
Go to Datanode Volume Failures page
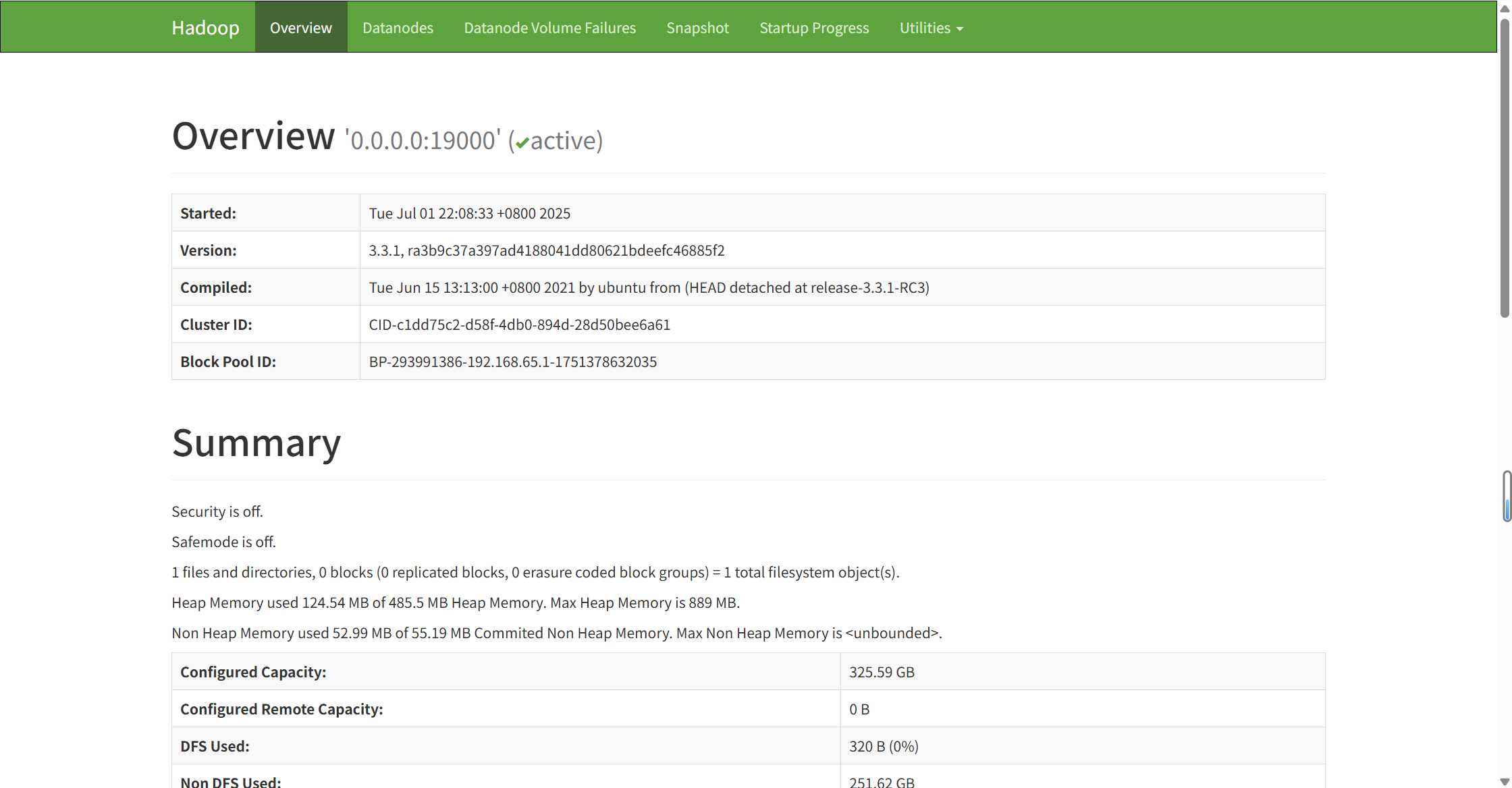(549, 28)
